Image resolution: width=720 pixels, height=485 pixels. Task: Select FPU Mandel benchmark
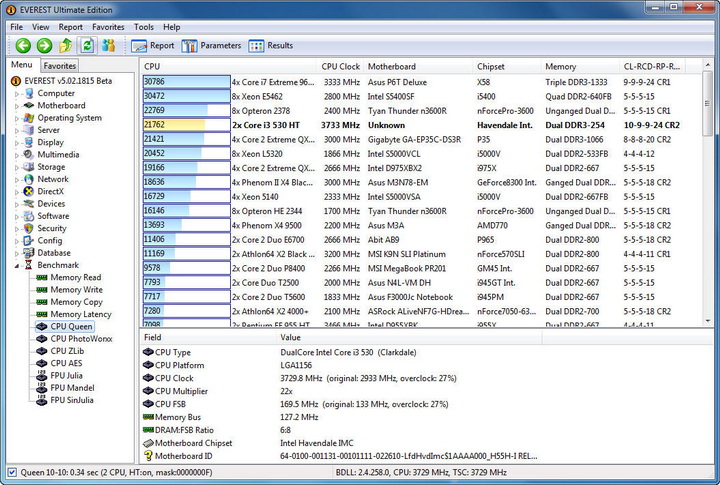pyautogui.click(x=72, y=388)
